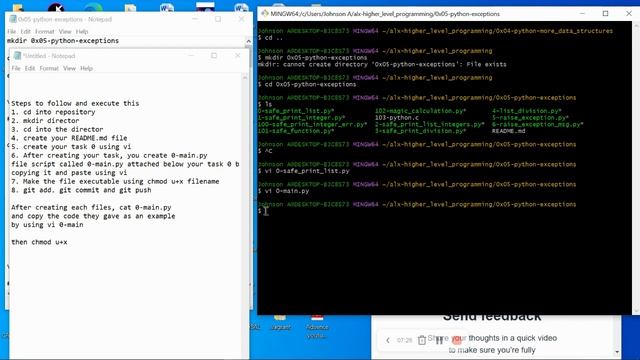Open desktop icon left of Advance shortcut
The image size is (640, 360).
click(x=280, y=322)
